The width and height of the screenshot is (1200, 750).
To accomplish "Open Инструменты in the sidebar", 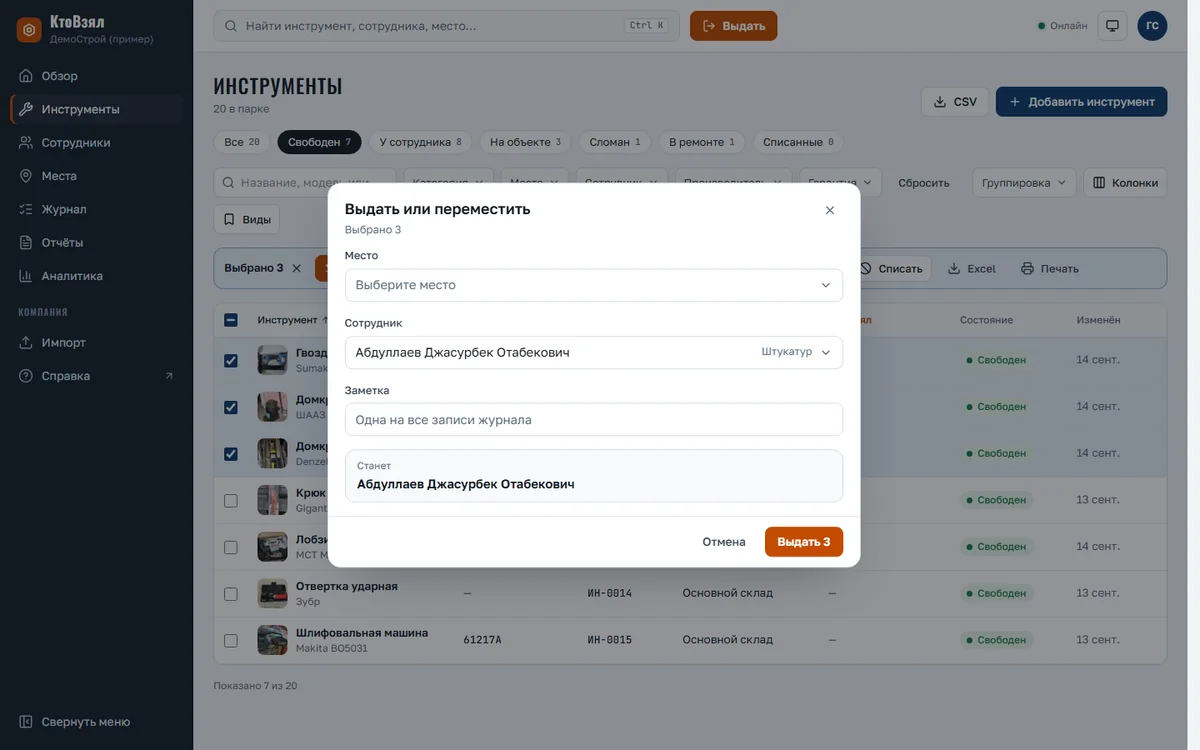I will (x=97, y=109).
